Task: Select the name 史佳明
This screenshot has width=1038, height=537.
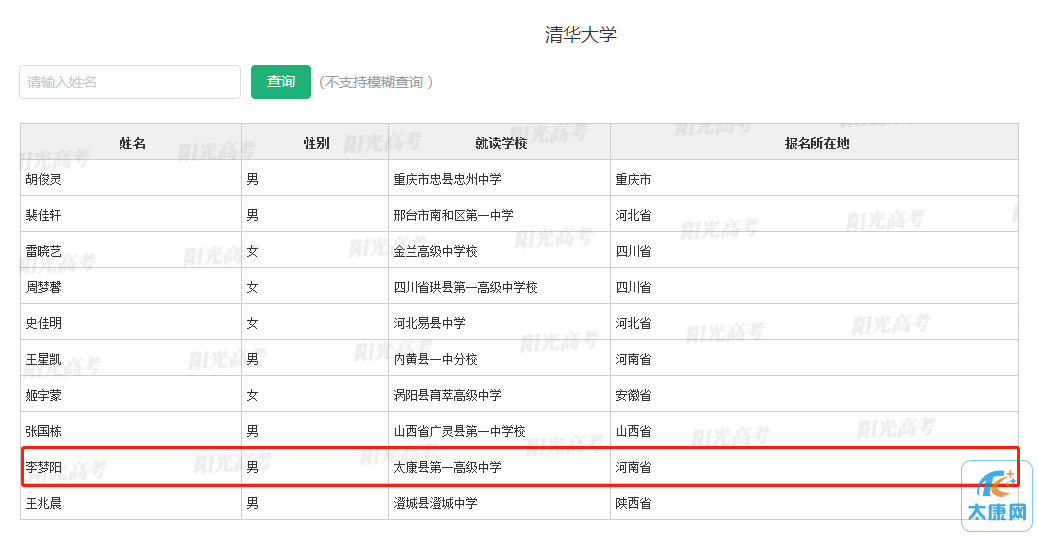Action: tap(44, 323)
